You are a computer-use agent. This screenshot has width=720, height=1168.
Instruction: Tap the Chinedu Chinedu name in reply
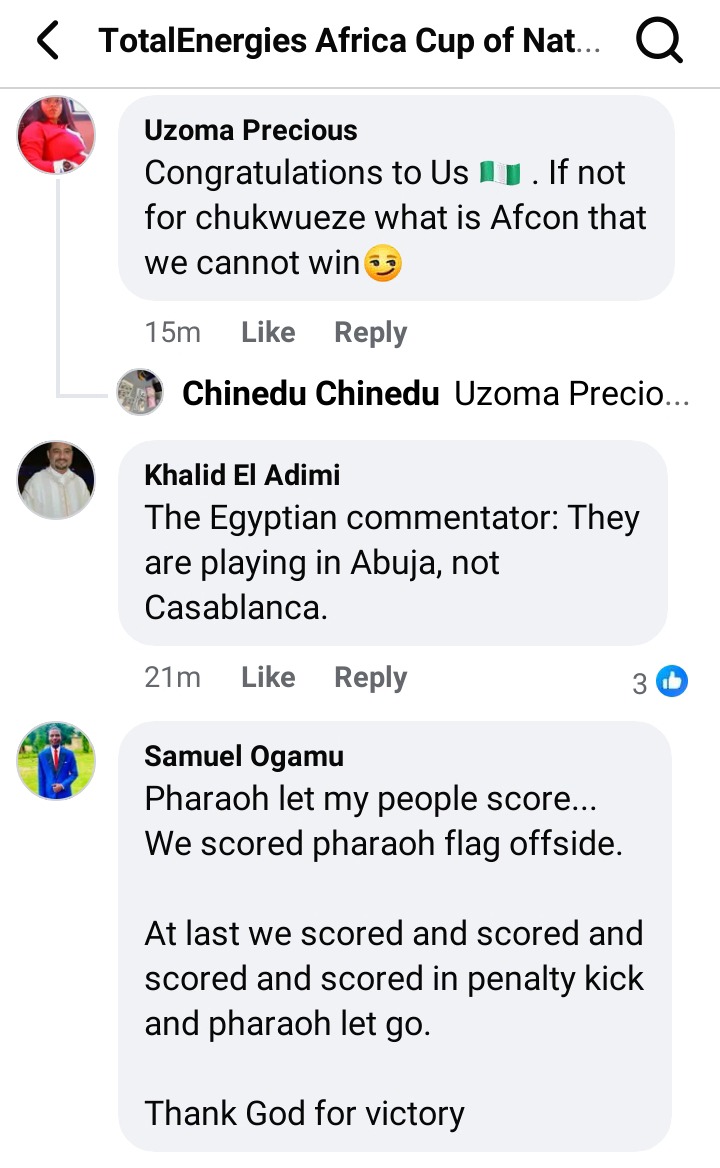pyautogui.click(x=310, y=394)
